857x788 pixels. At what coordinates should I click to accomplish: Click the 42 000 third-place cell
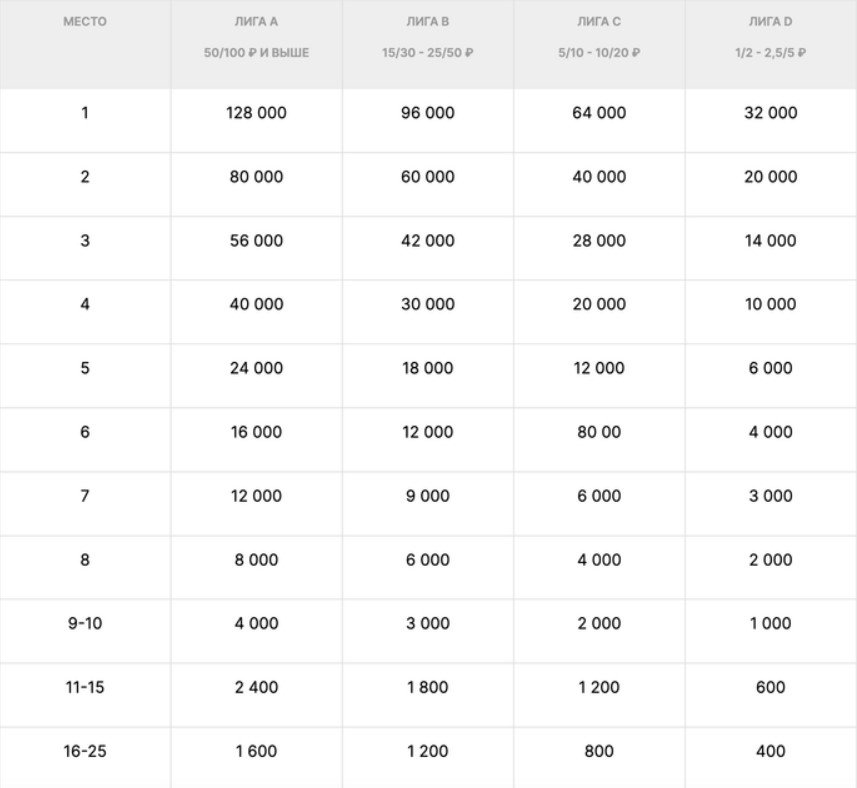click(x=428, y=241)
